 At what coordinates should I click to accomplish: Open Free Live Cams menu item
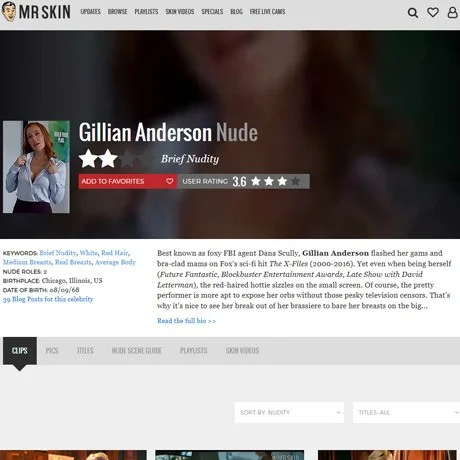267,12
